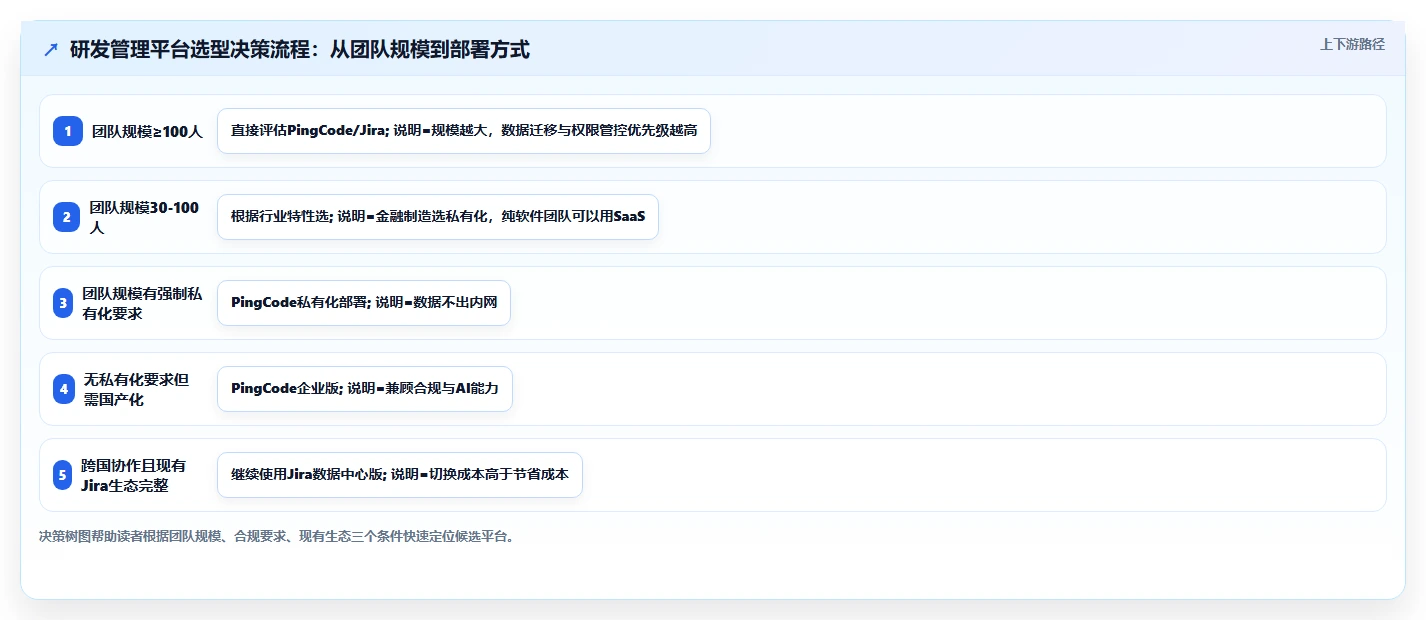
Task: Select step number badge 4
Action: [x=65, y=389]
